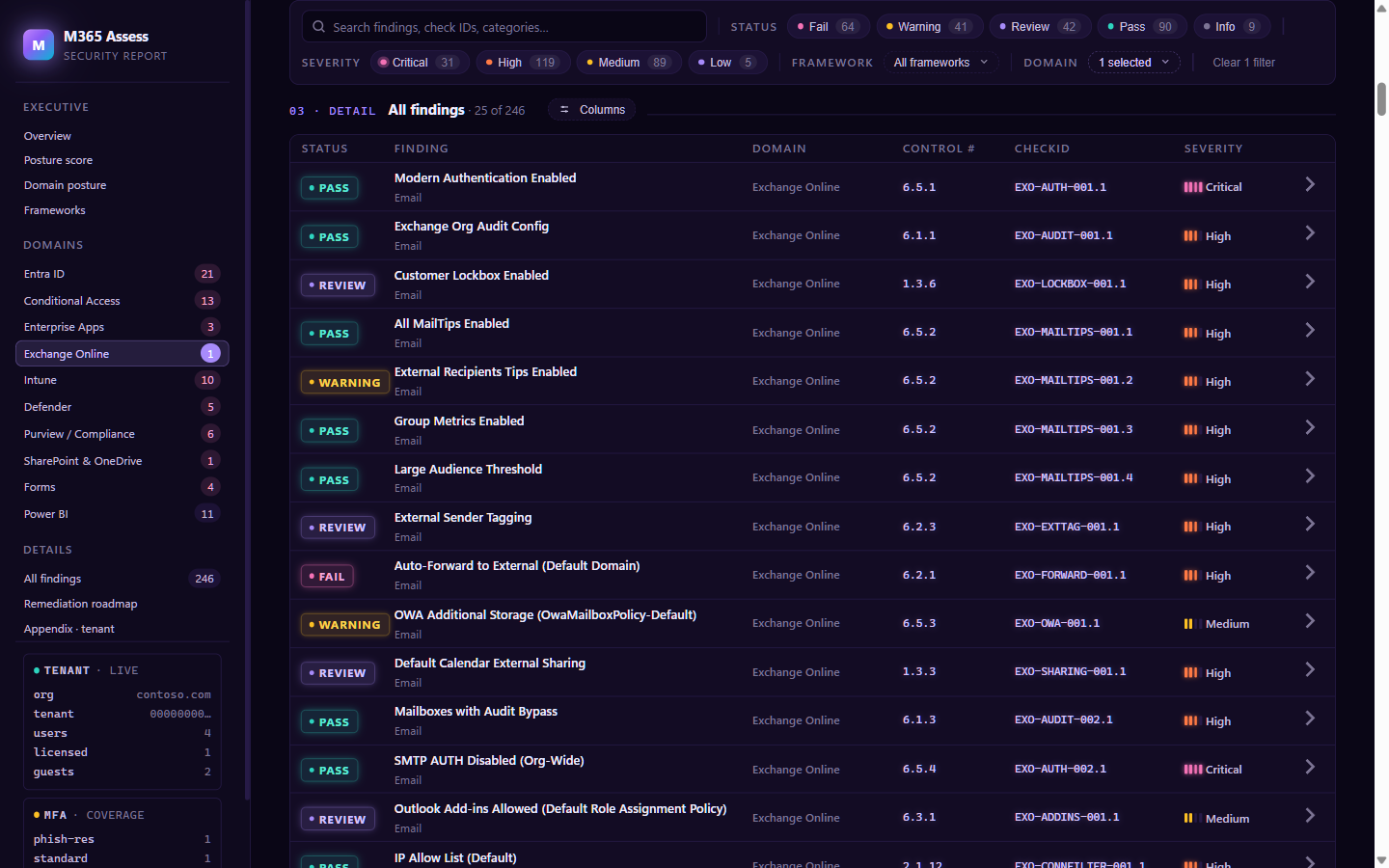Click the Columns settings icon
1389x868 pixels.
point(564,110)
